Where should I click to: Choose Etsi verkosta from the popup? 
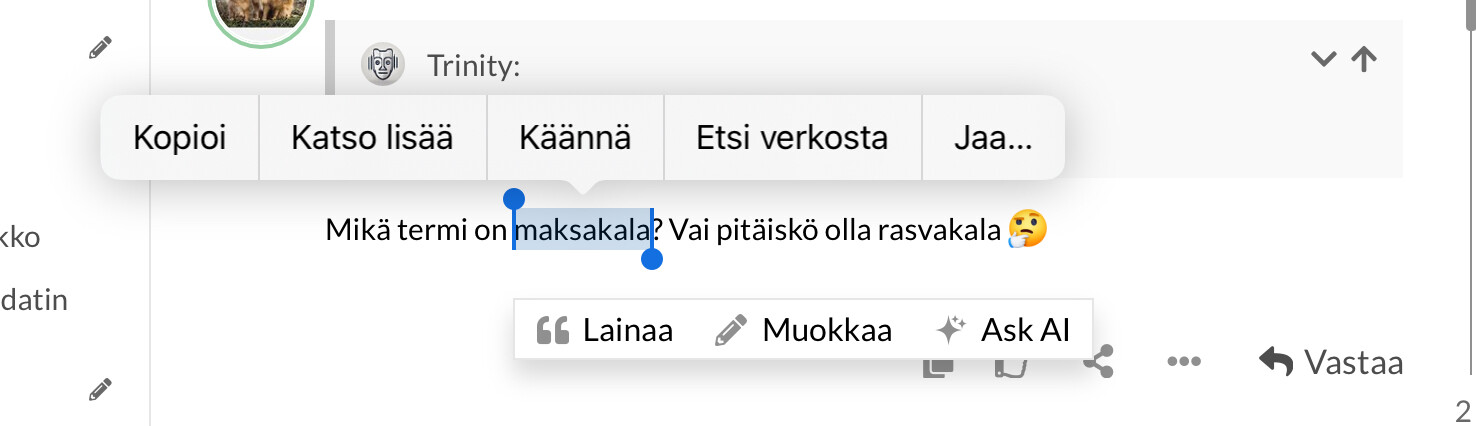792,138
